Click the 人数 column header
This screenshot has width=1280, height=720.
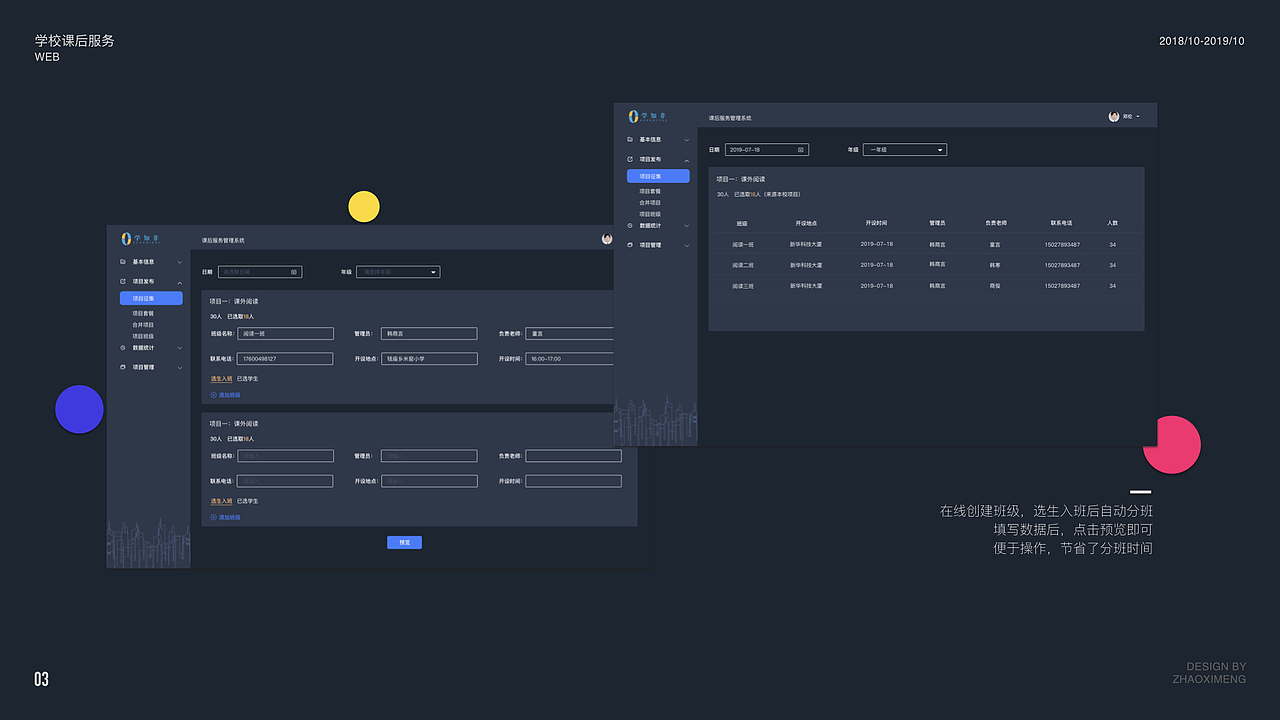[x=1113, y=223]
